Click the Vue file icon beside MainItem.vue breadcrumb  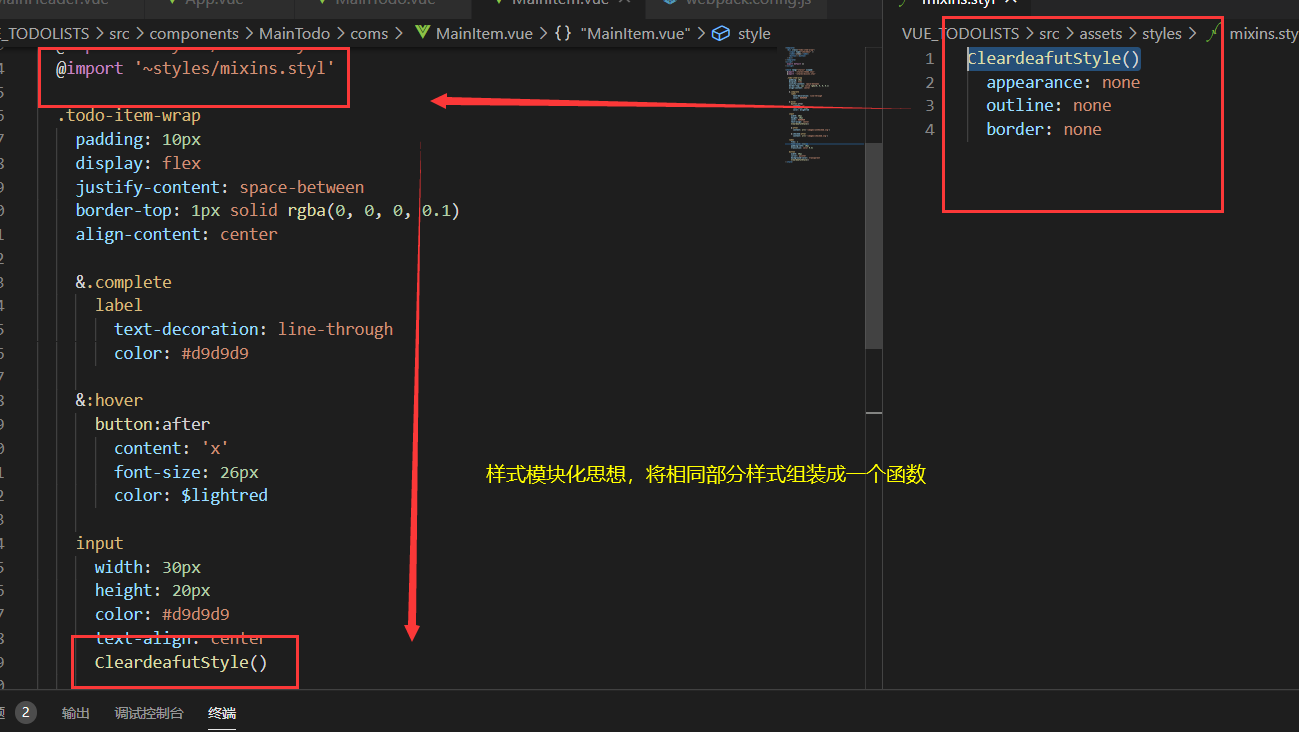422,34
